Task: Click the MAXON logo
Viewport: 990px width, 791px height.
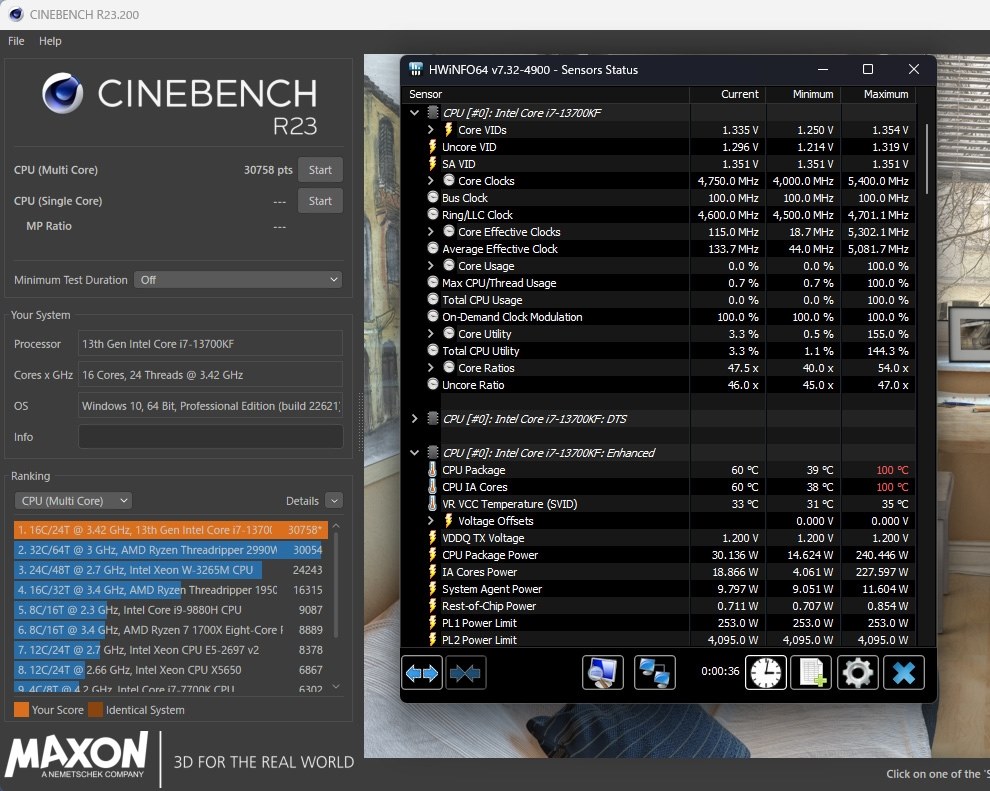Action: [x=76, y=756]
